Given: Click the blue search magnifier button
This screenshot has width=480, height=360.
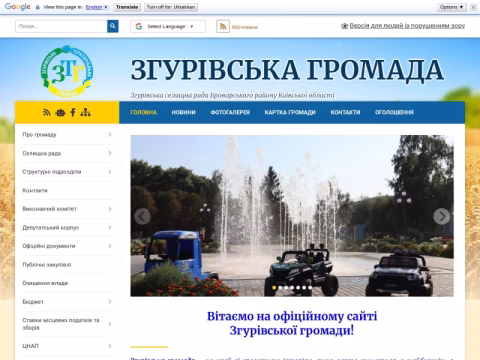Looking at the screenshot, I should (113, 26).
